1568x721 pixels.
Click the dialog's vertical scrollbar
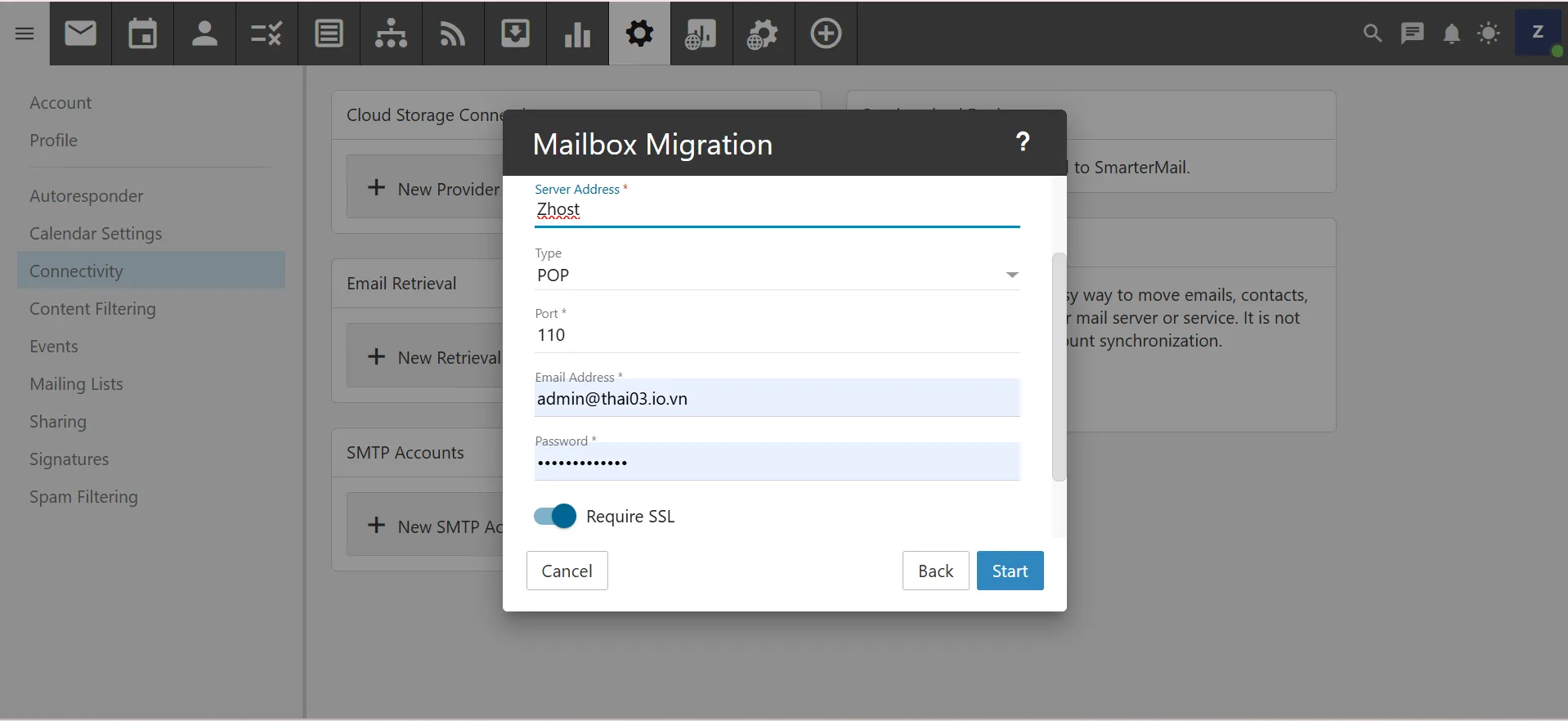(1059, 368)
